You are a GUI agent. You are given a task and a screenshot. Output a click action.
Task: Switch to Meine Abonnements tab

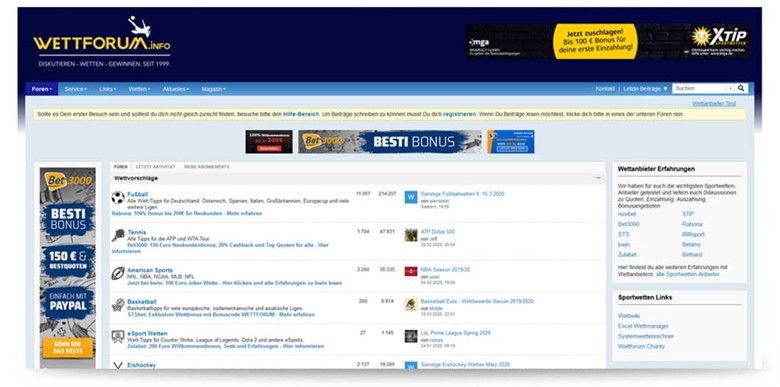point(206,167)
